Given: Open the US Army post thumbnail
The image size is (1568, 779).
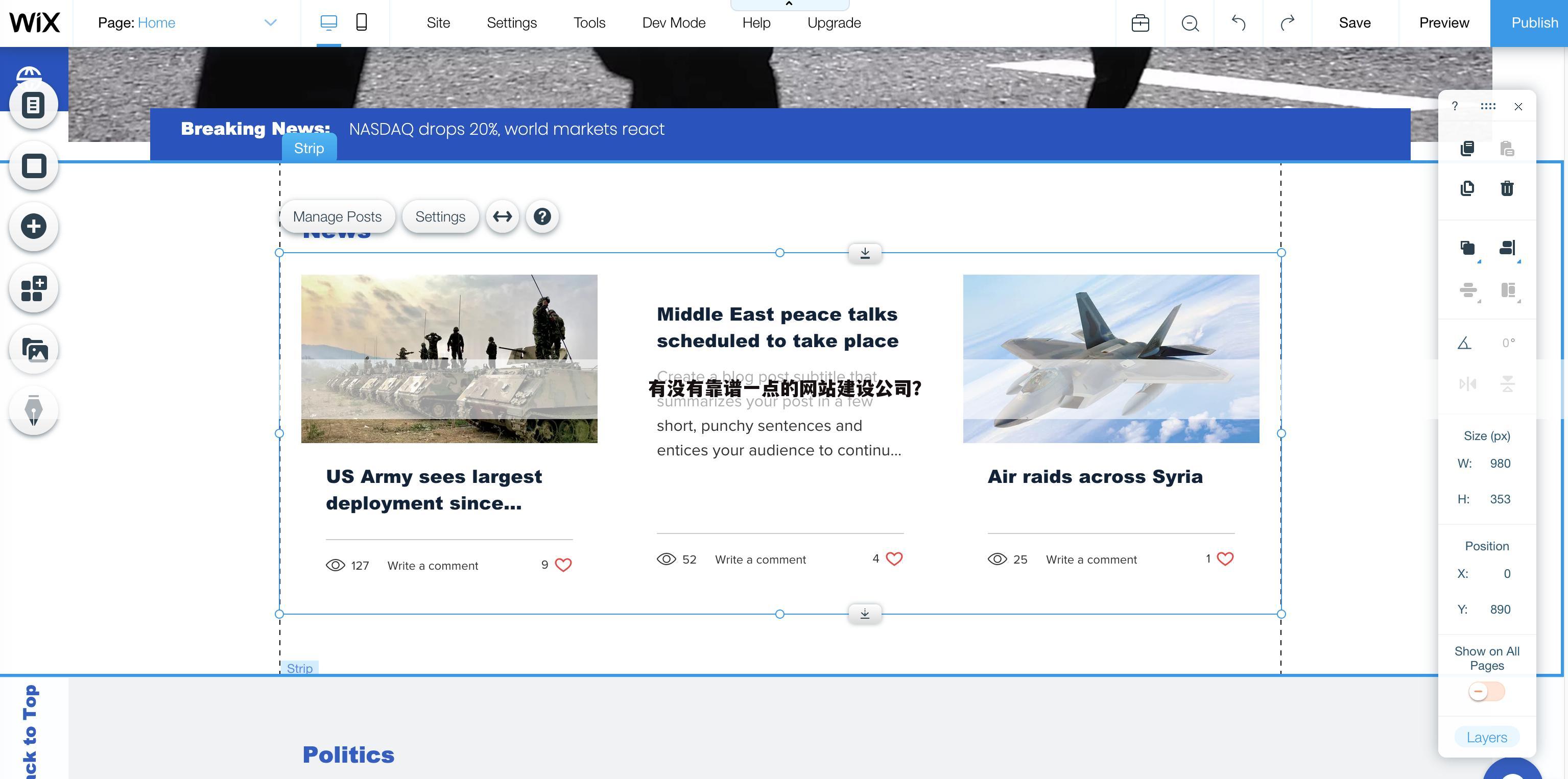Looking at the screenshot, I should point(449,358).
